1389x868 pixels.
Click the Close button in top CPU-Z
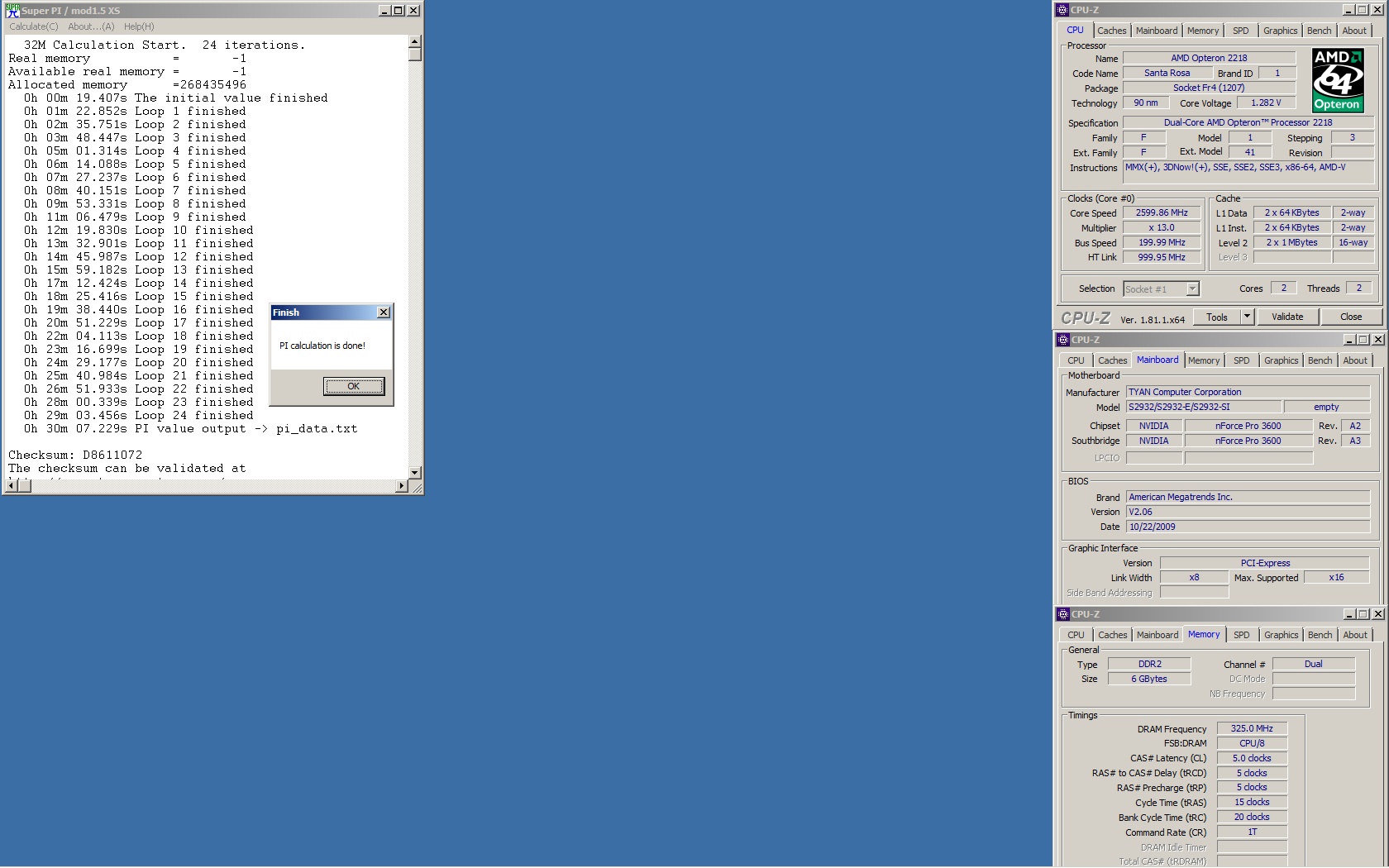pyautogui.click(x=1351, y=317)
